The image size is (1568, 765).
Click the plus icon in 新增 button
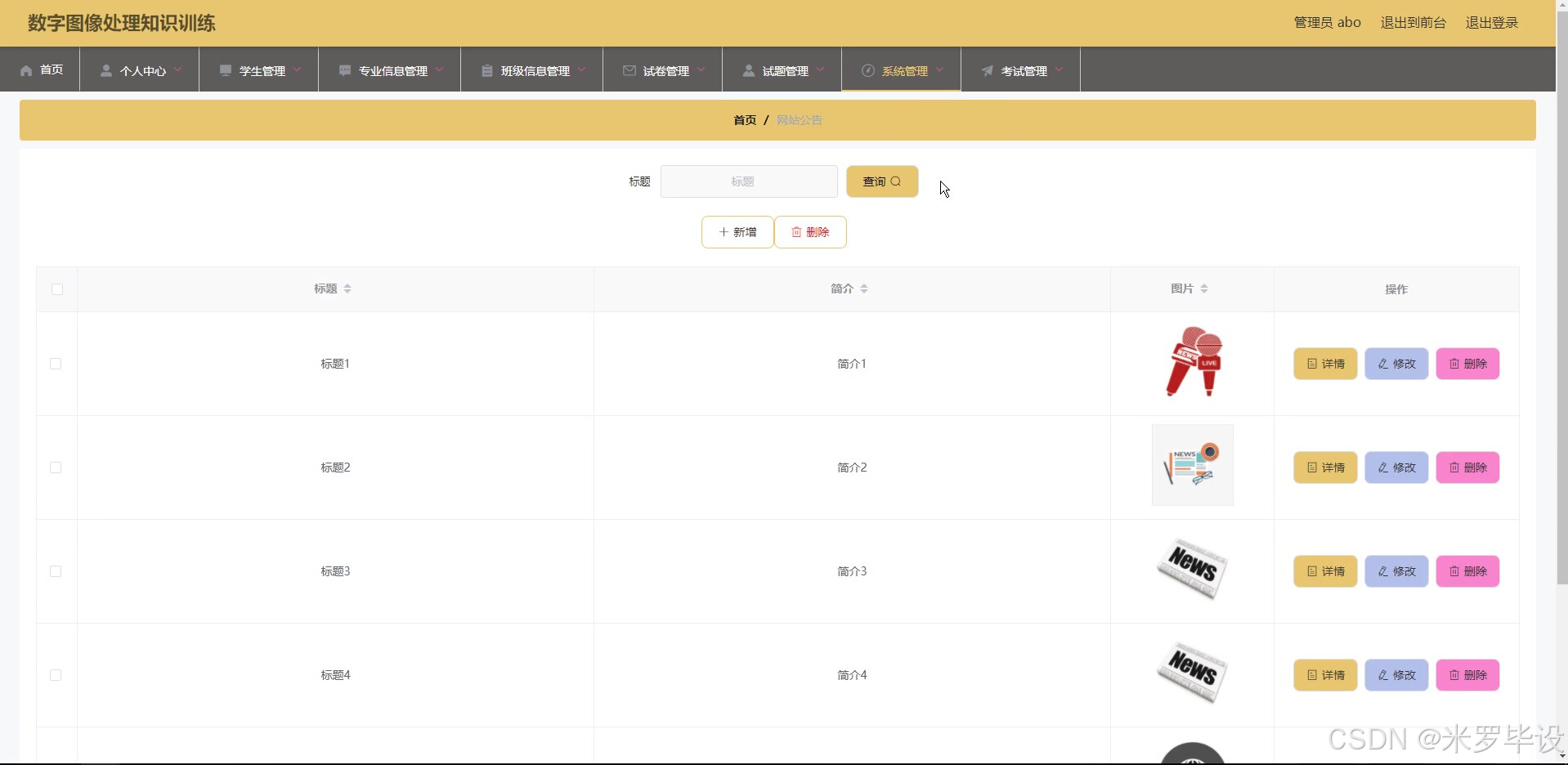(x=724, y=232)
